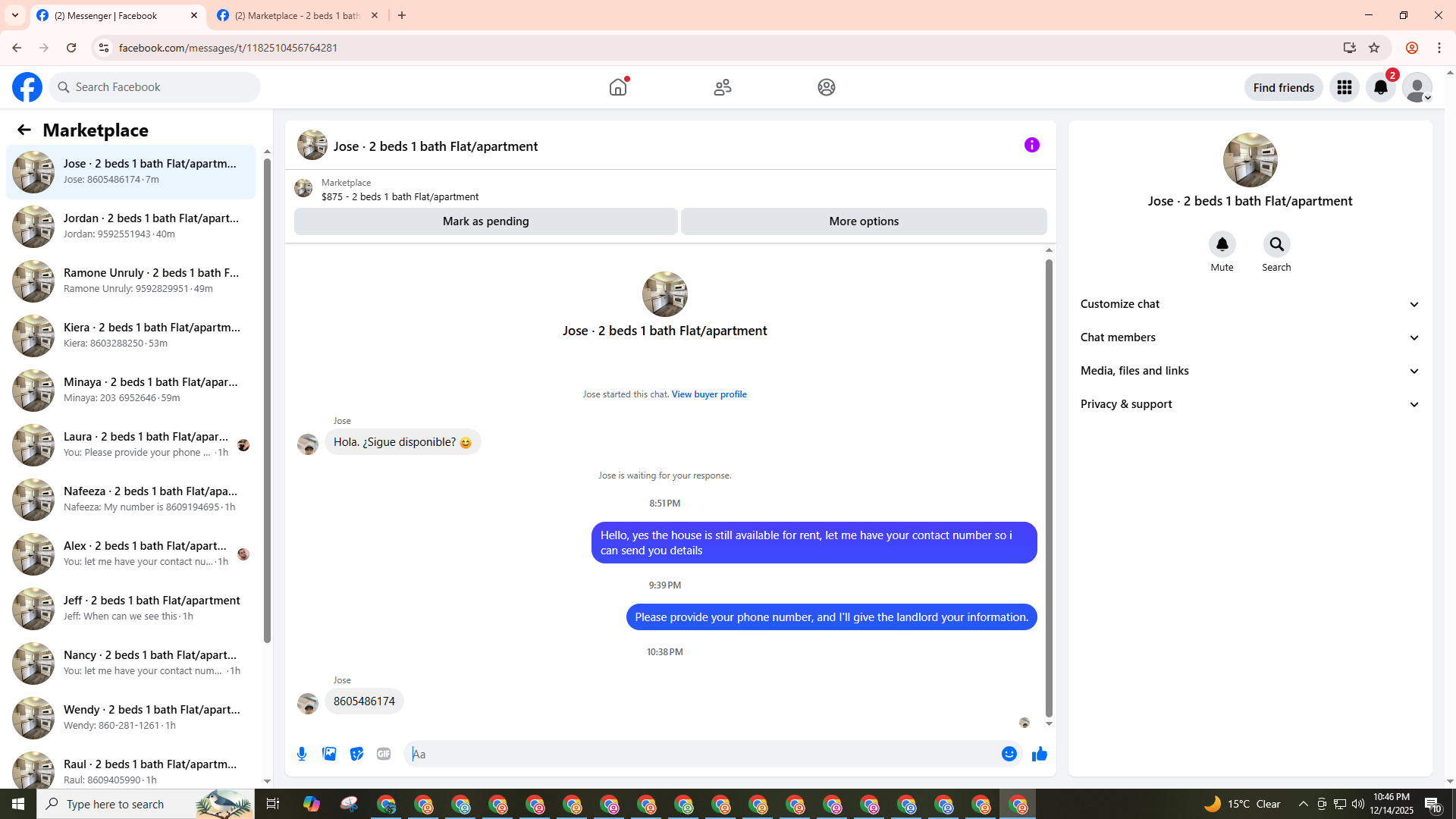The height and width of the screenshot is (819, 1456).
Task: Send a thumbs up like
Action: tap(1040, 754)
